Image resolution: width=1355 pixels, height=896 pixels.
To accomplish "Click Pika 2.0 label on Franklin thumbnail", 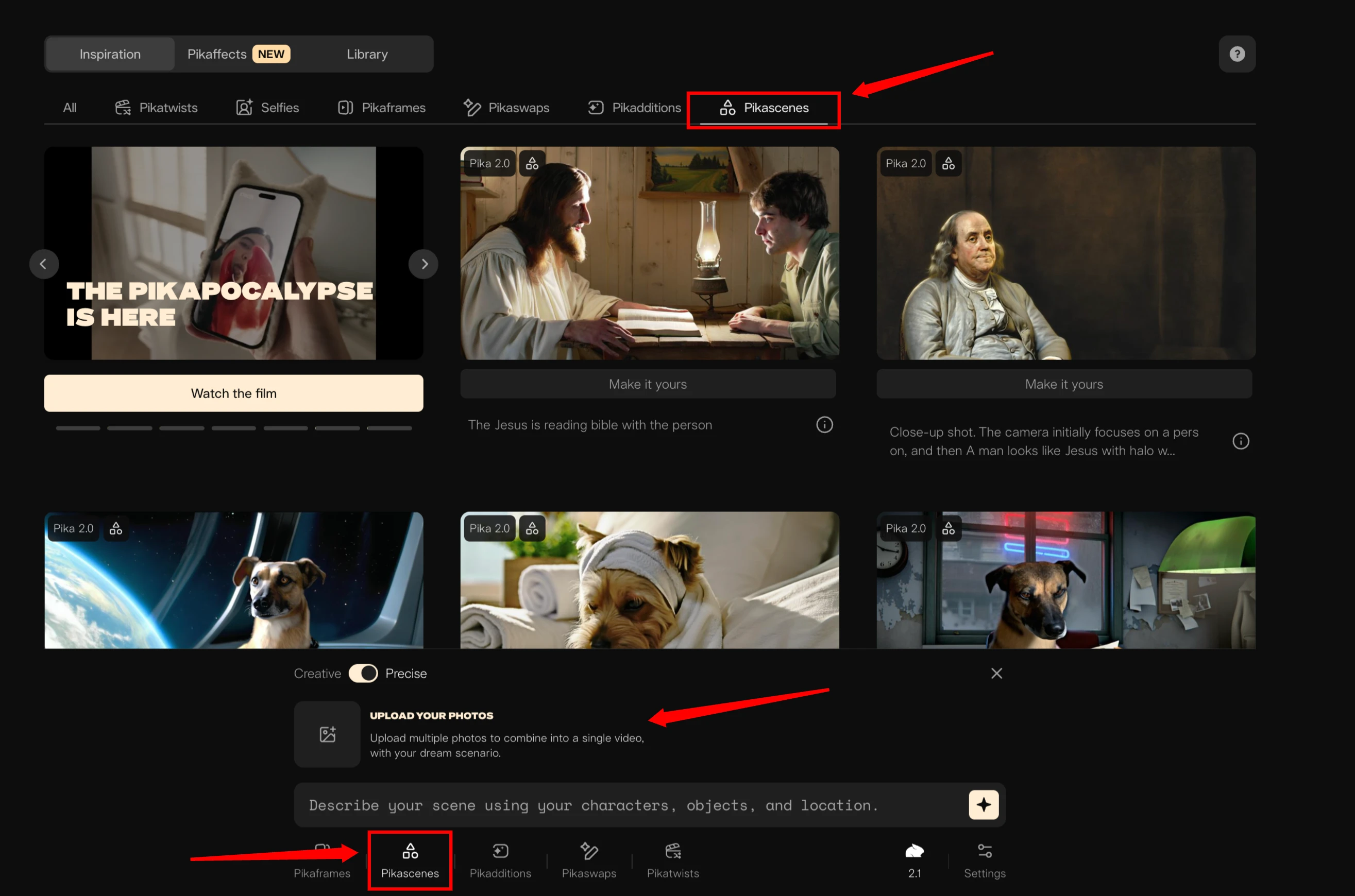I will pos(905,163).
